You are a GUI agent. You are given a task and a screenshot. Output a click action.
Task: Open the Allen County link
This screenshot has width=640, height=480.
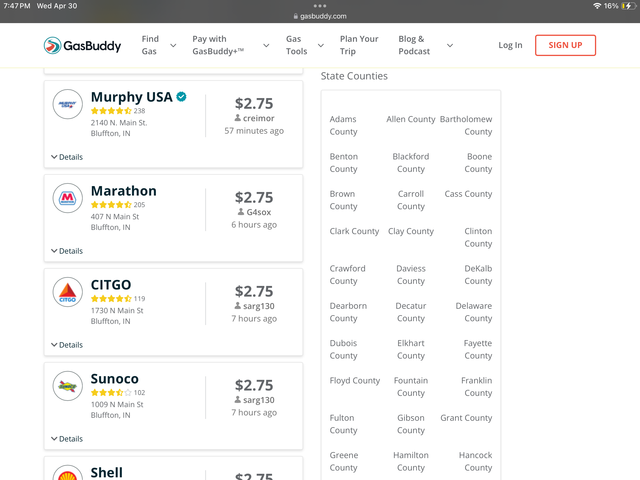tap(411, 119)
